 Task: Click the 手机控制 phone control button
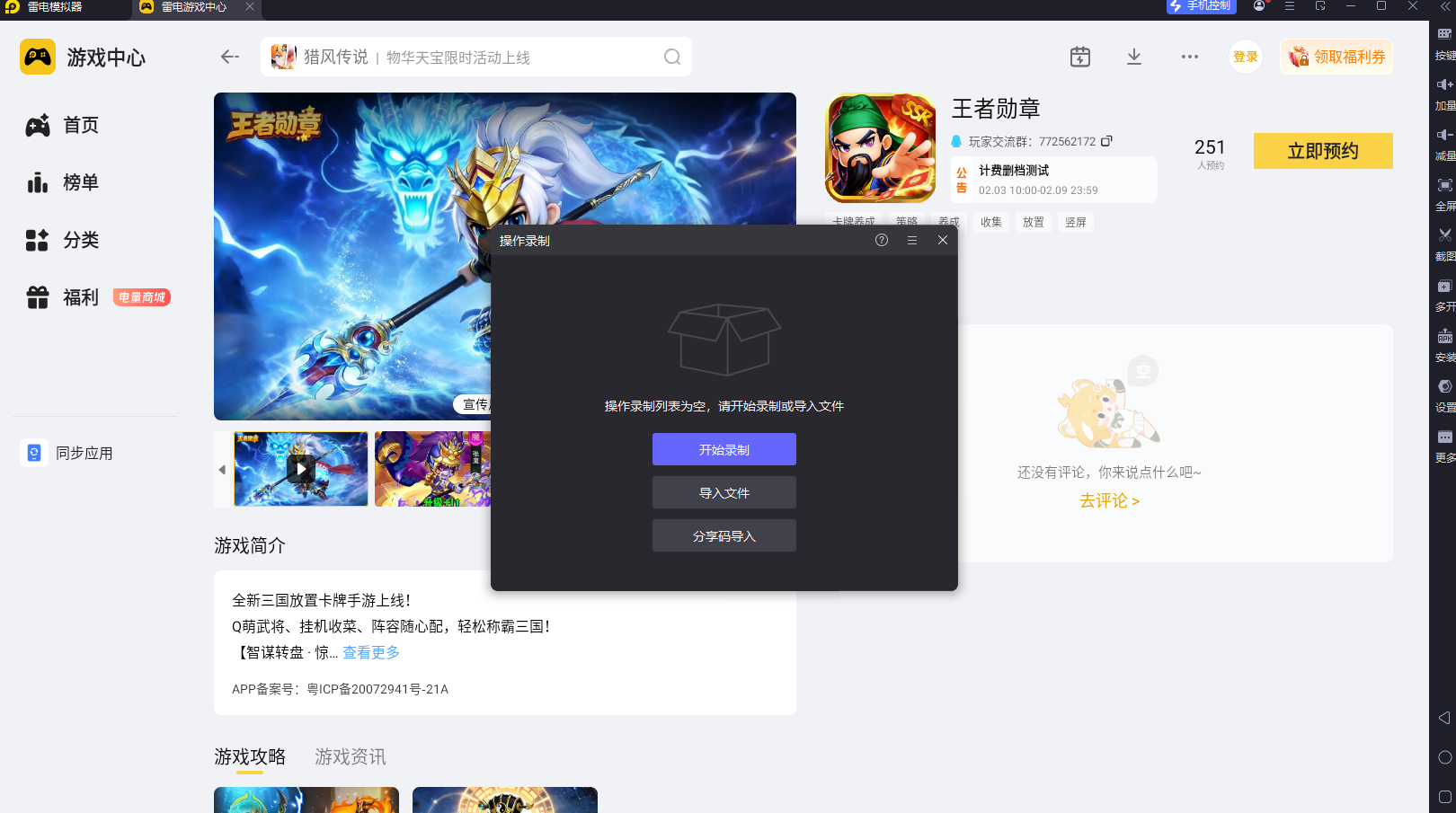click(1202, 6)
